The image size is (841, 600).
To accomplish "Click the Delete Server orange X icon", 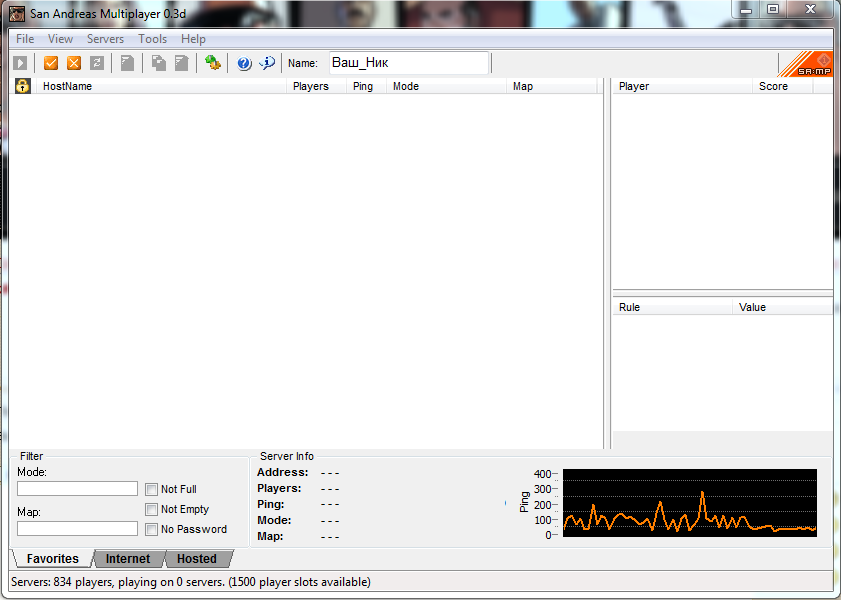I will tap(74, 63).
